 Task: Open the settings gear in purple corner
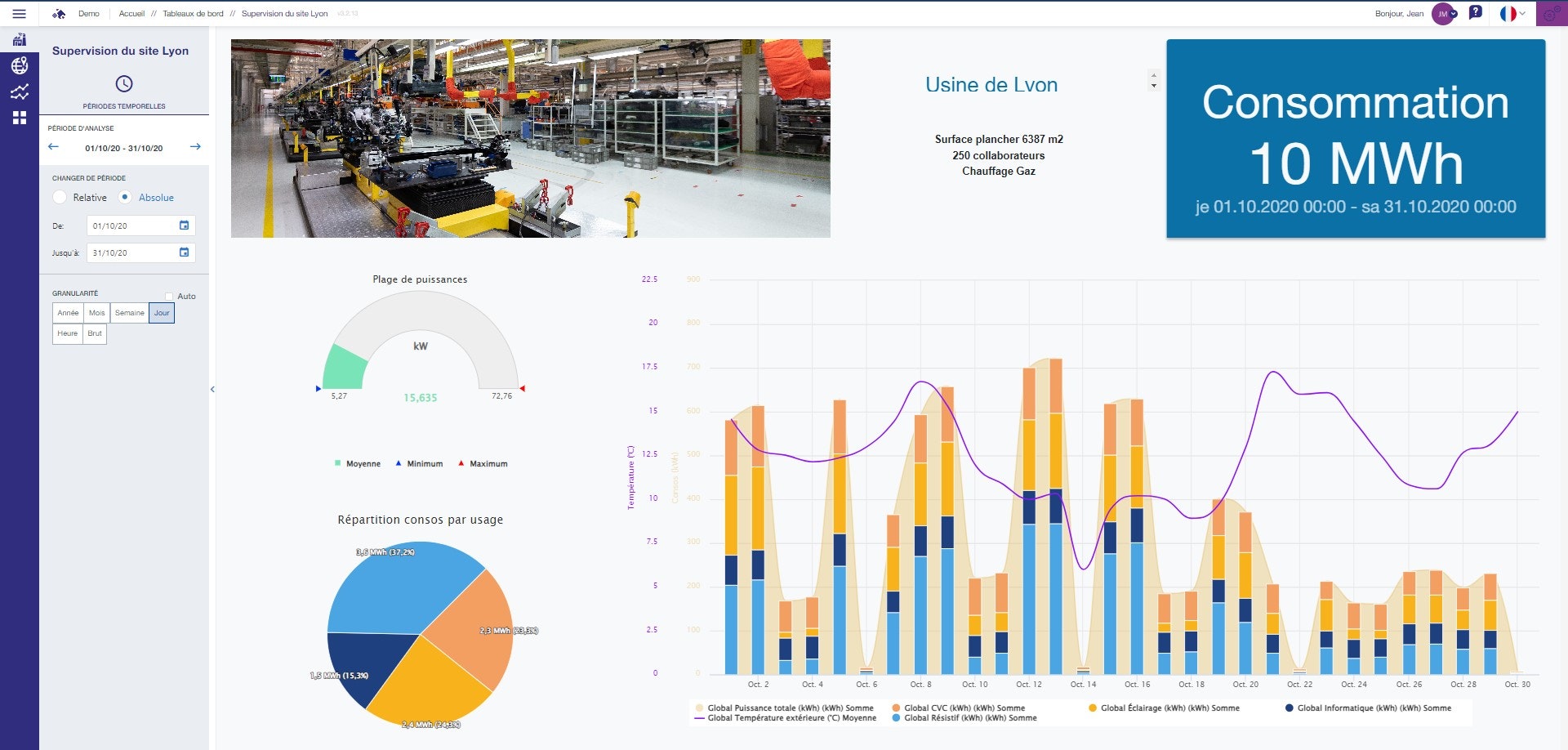click(x=1552, y=14)
